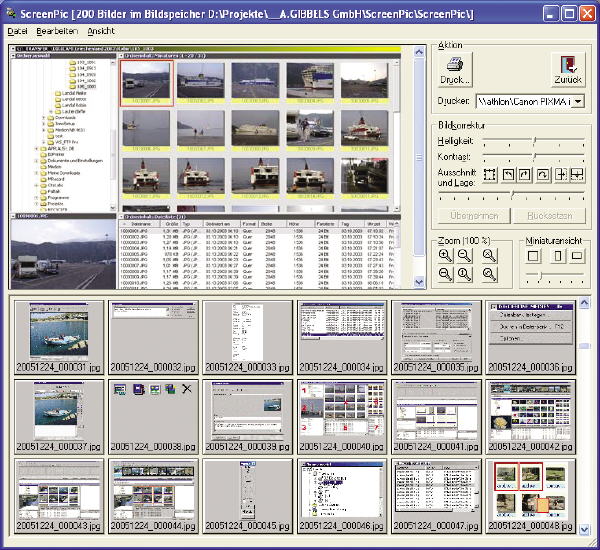Select thumbnail 20051224_000031.jpg
The height and width of the screenshot is (550, 600).
tap(59, 337)
